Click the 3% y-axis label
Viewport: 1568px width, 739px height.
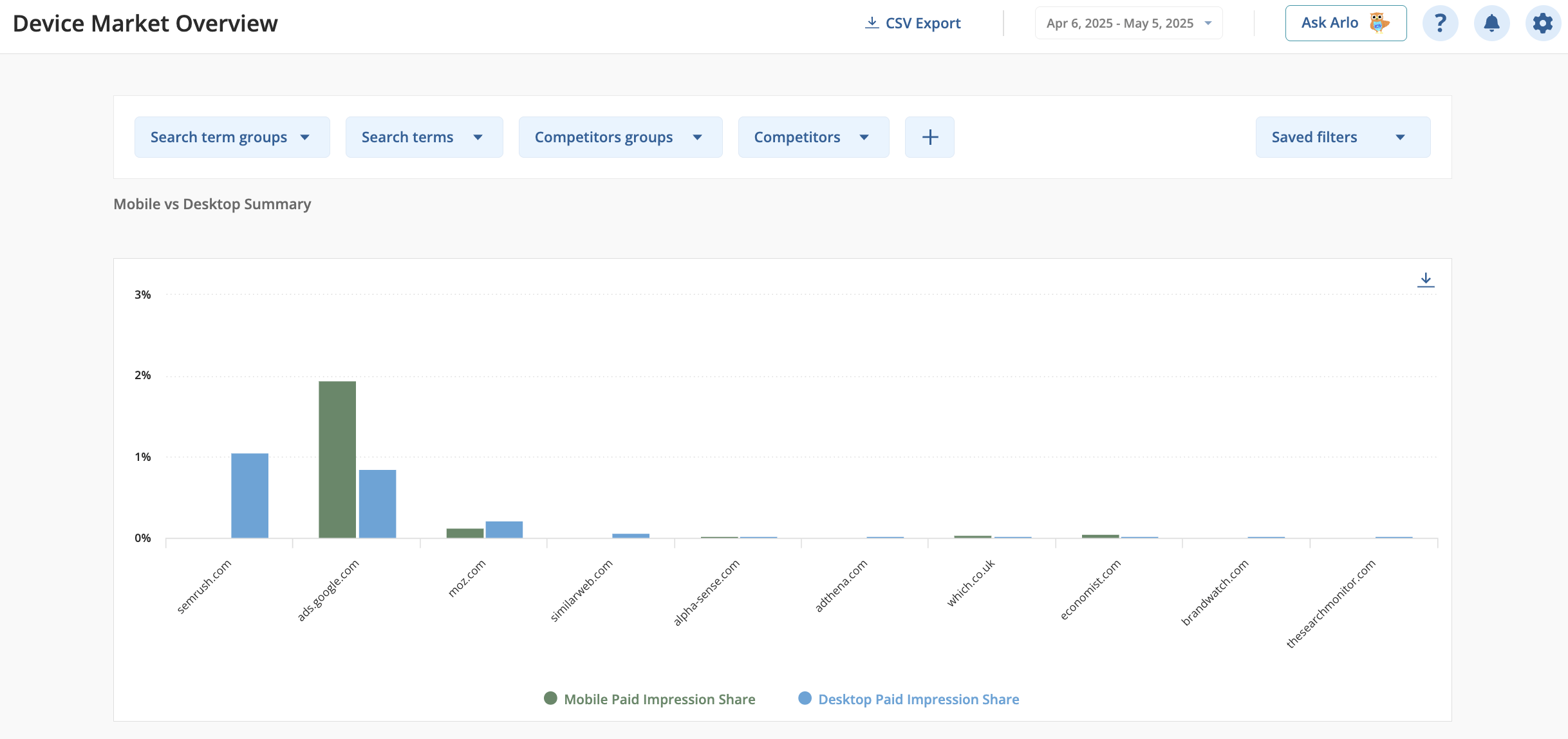143,295
